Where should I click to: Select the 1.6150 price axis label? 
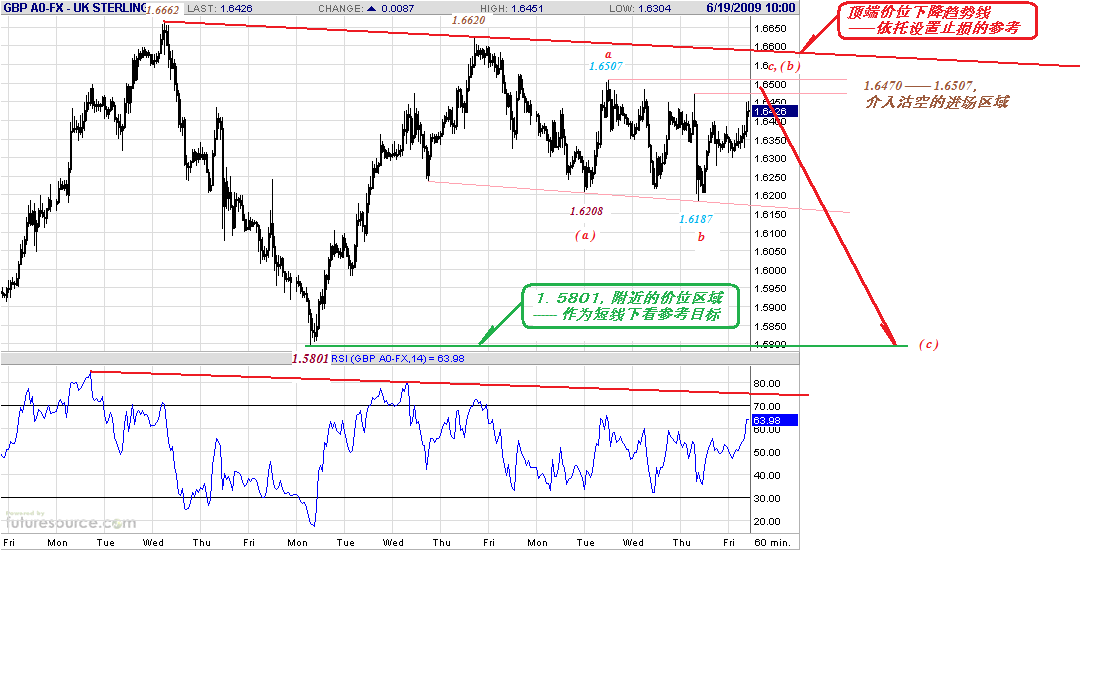pos(770,214)
